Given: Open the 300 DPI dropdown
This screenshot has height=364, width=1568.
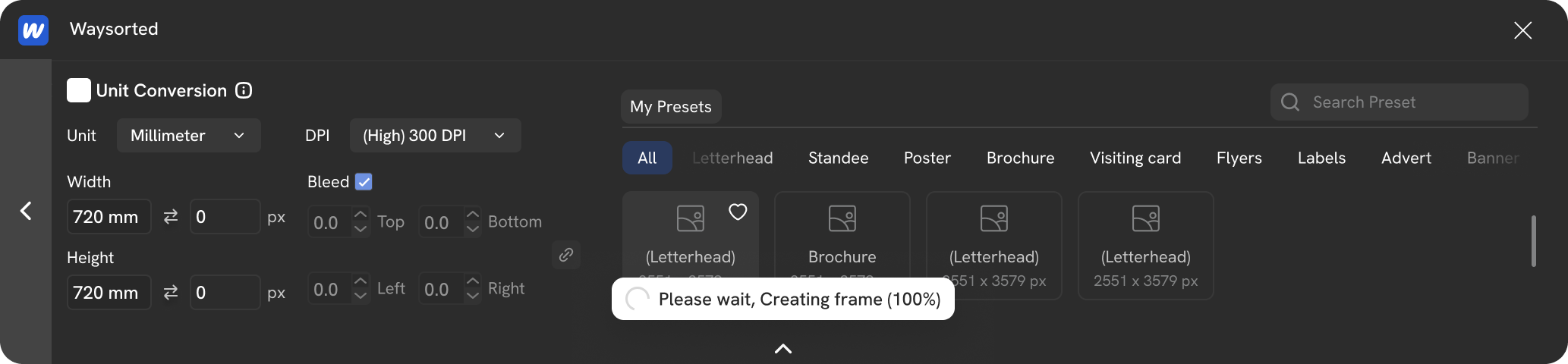Looking at the screenshot, I should [435, 136].
